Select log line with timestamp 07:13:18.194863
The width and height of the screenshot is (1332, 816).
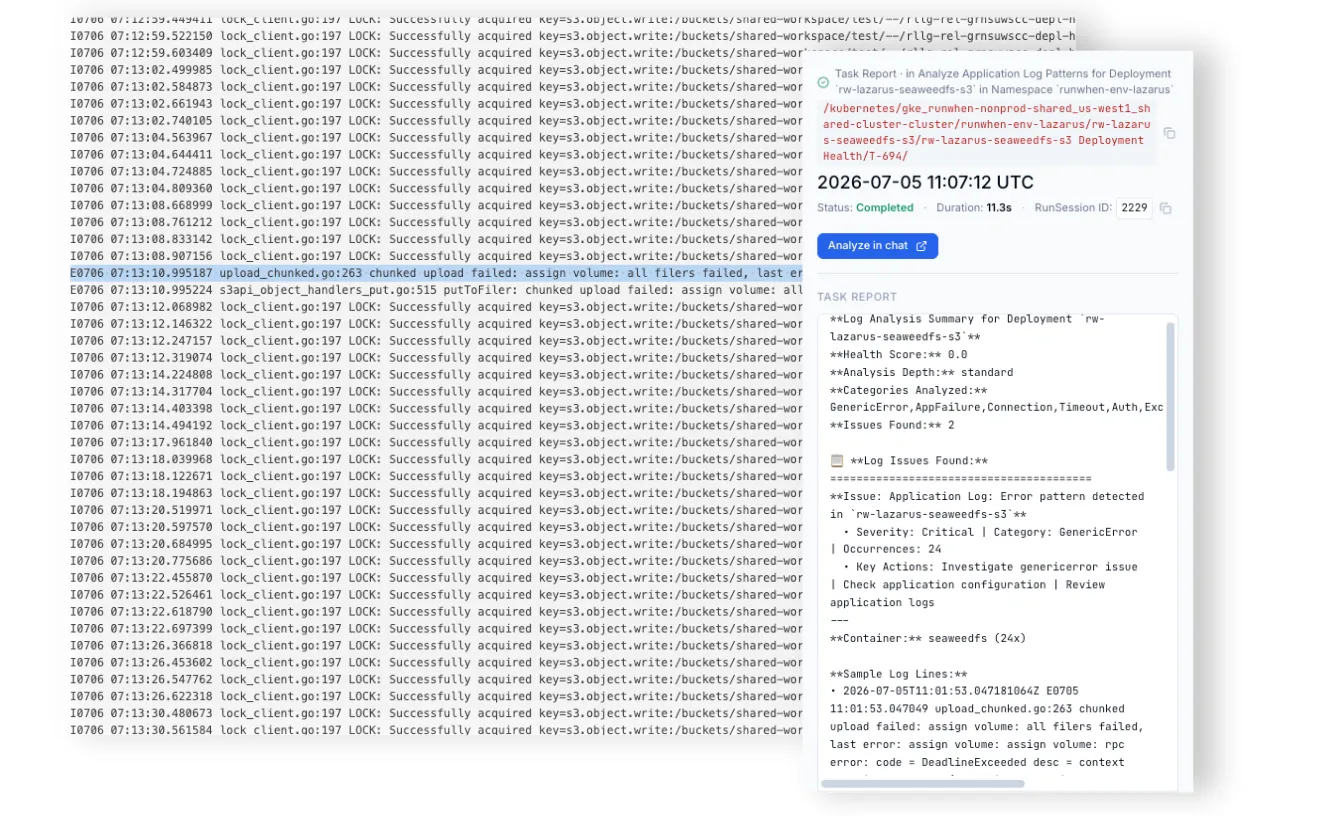436,493
